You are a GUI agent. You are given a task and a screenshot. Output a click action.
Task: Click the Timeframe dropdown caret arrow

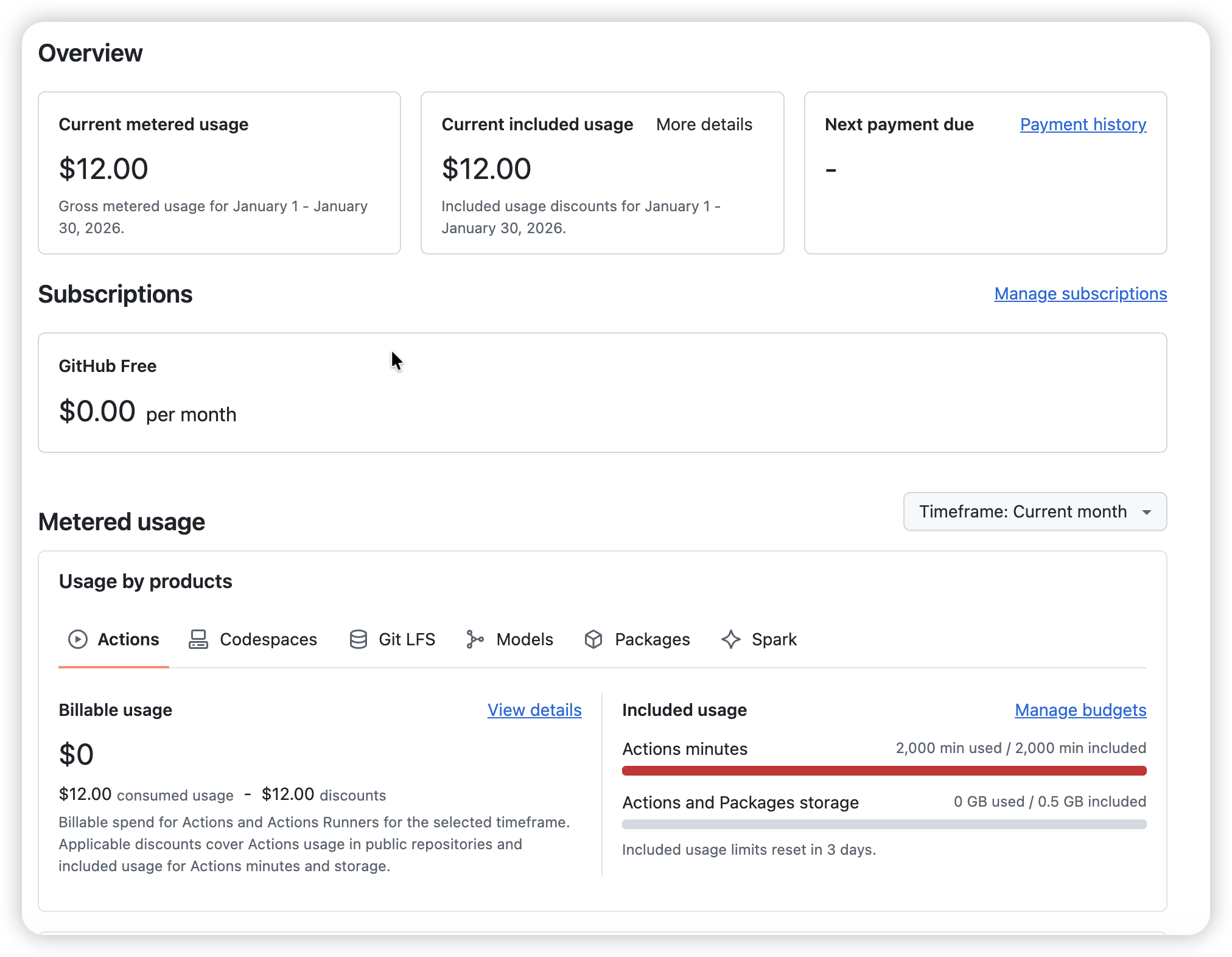pos(1147,512)
